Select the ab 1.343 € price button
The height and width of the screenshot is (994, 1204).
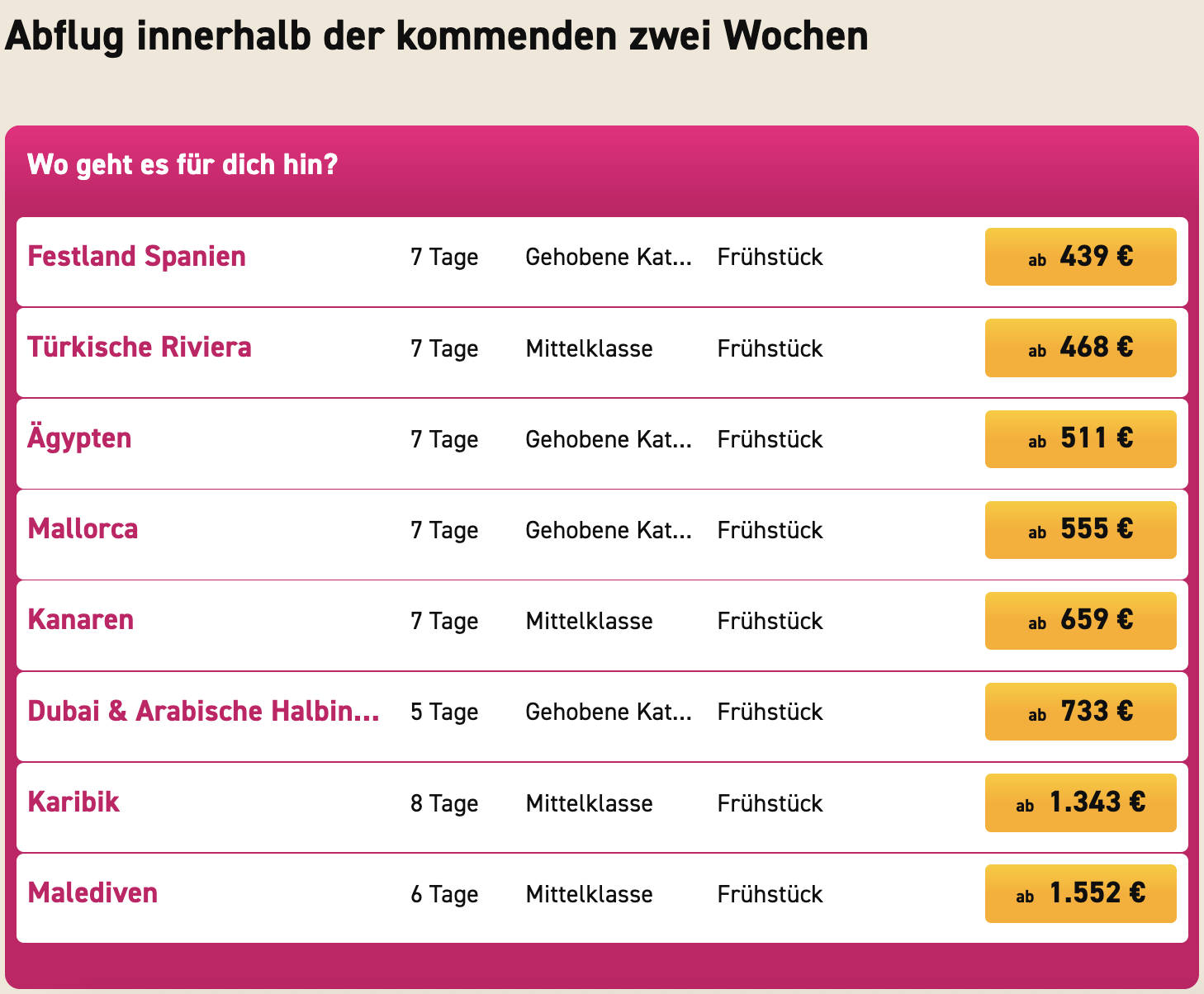coord(1080,802)
